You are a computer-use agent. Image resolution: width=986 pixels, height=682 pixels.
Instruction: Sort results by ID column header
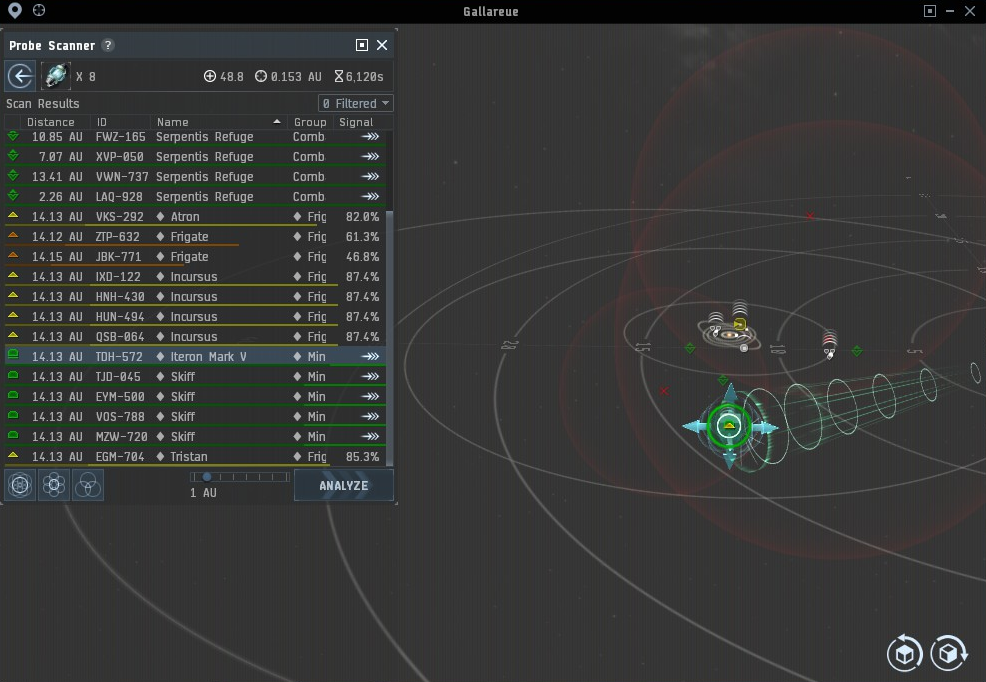[x=121, y=122]
